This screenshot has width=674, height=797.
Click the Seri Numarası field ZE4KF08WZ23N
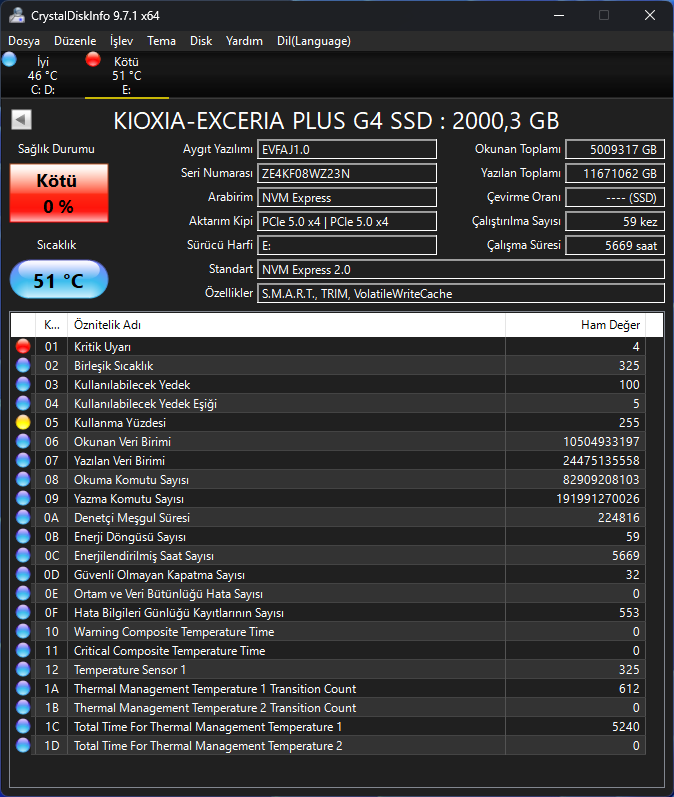(x=347, y=173)
